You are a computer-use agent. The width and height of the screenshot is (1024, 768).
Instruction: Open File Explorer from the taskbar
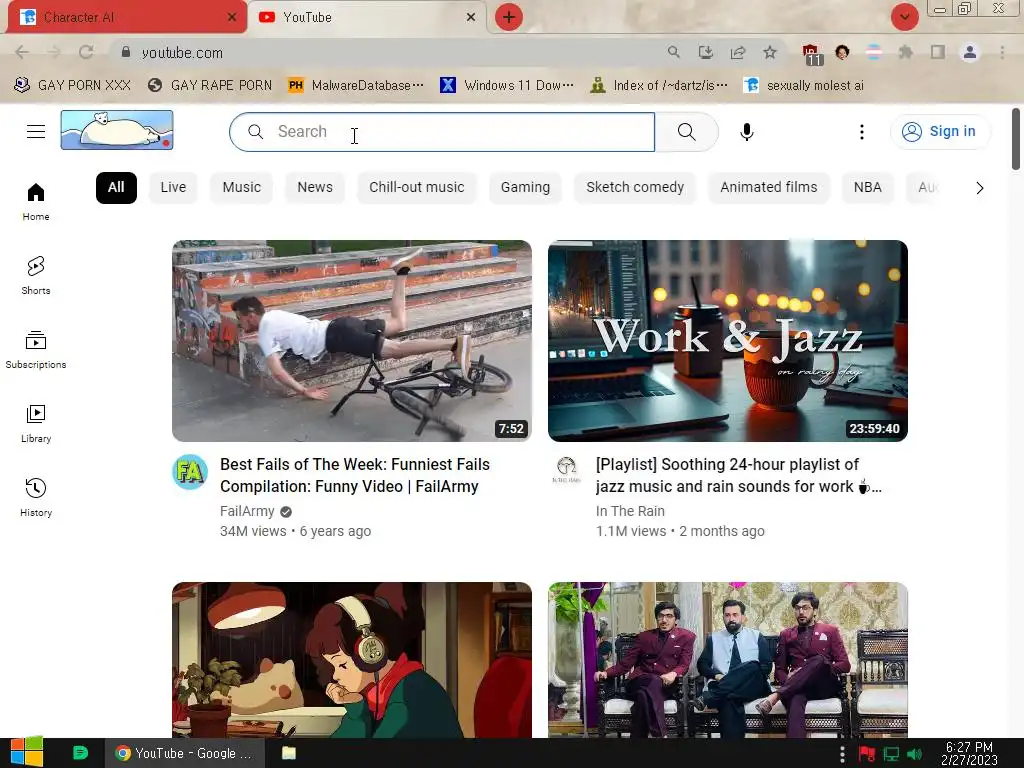coord(289,753)
